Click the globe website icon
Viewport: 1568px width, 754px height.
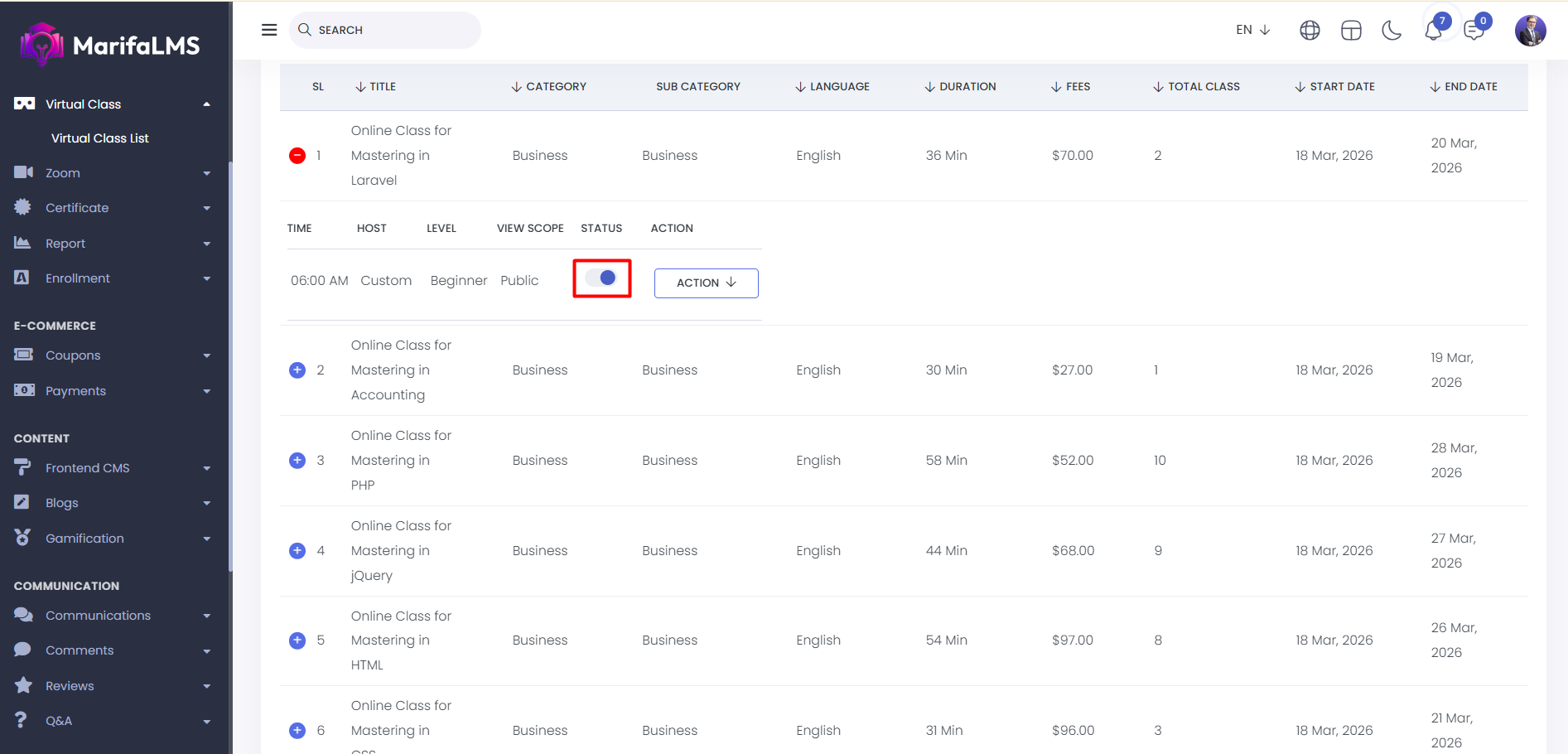point(1310,31)
